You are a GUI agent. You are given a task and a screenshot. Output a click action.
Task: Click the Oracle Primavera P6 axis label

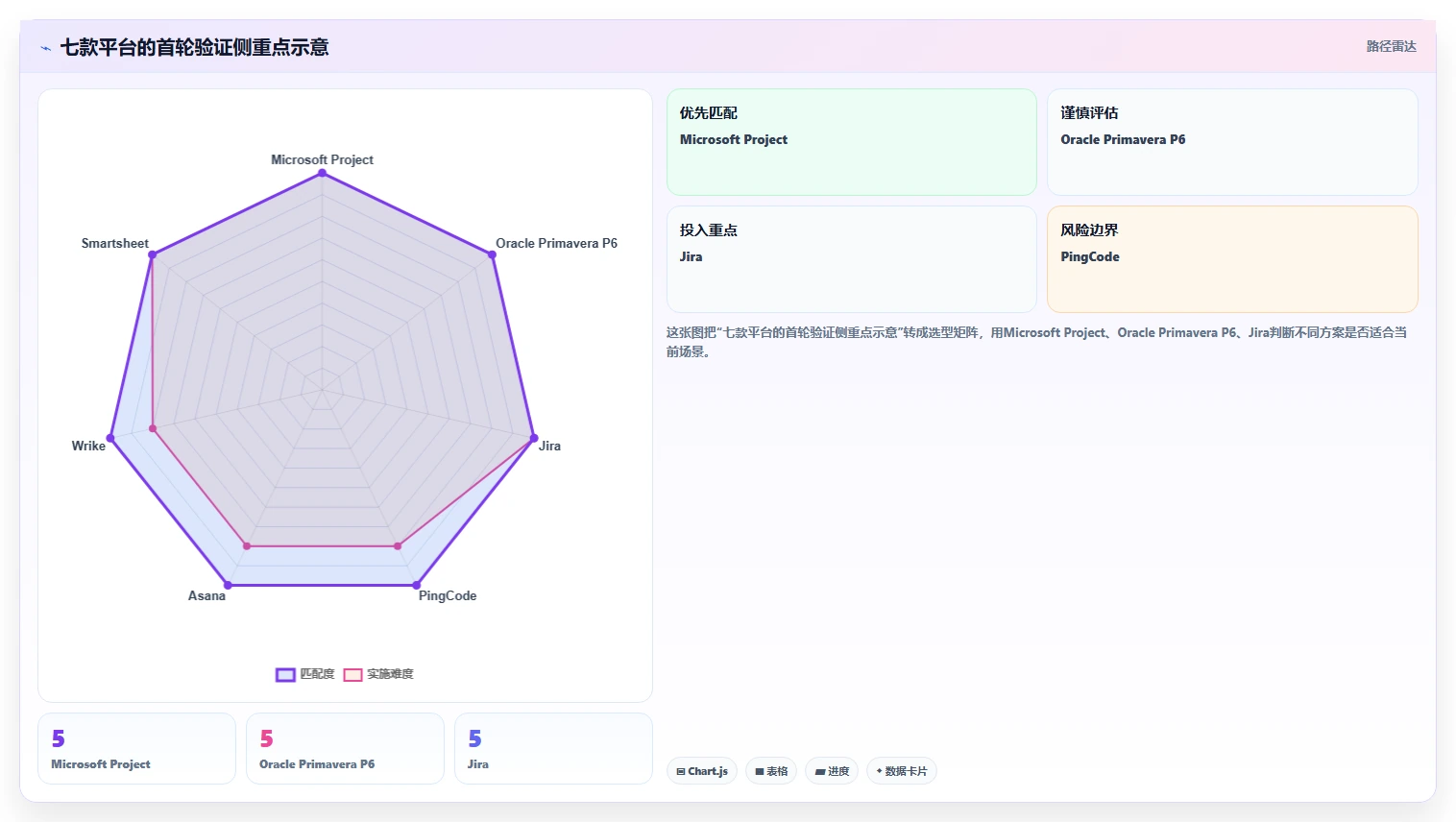click(x=556, y=244)
